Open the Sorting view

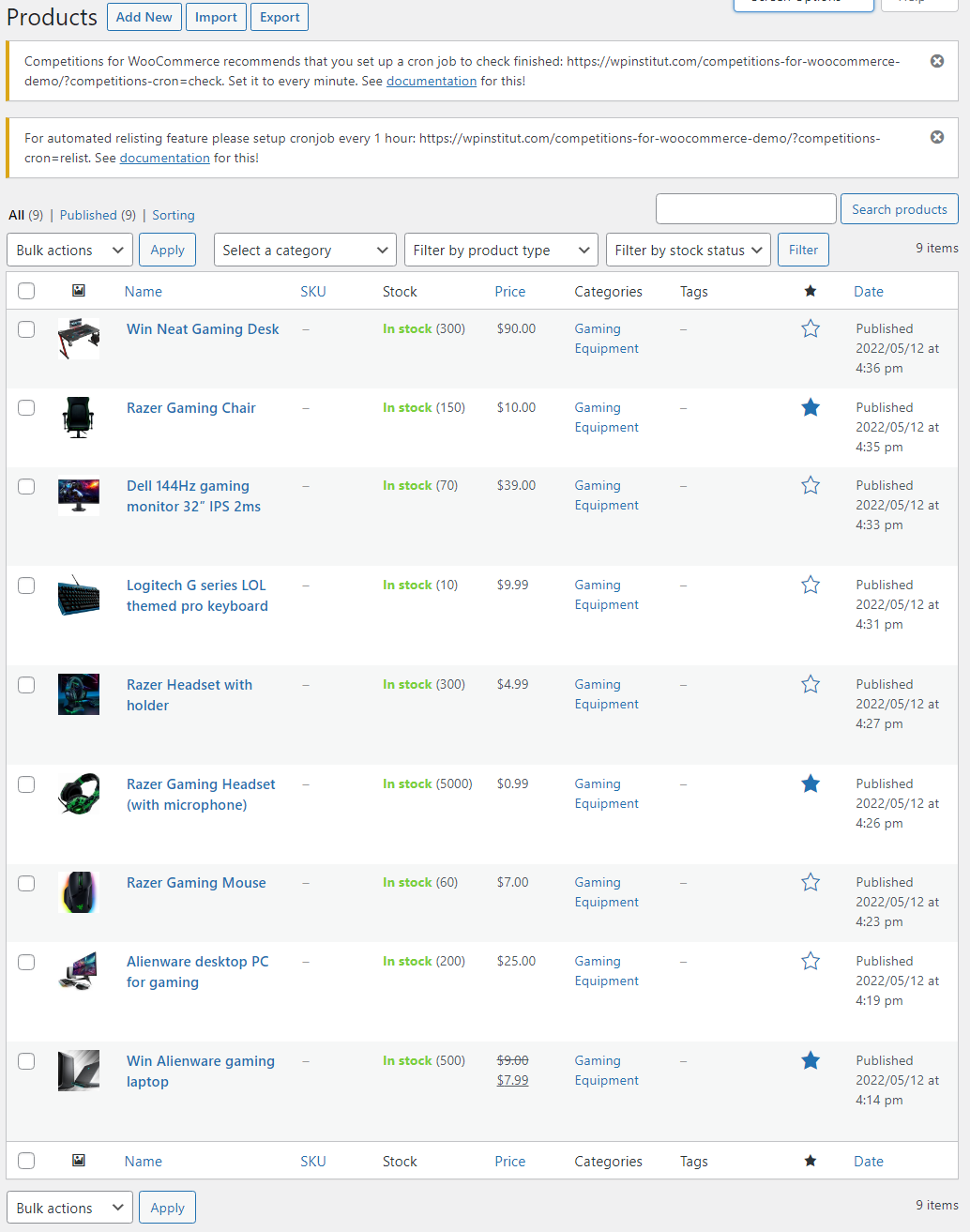[173, 215]
